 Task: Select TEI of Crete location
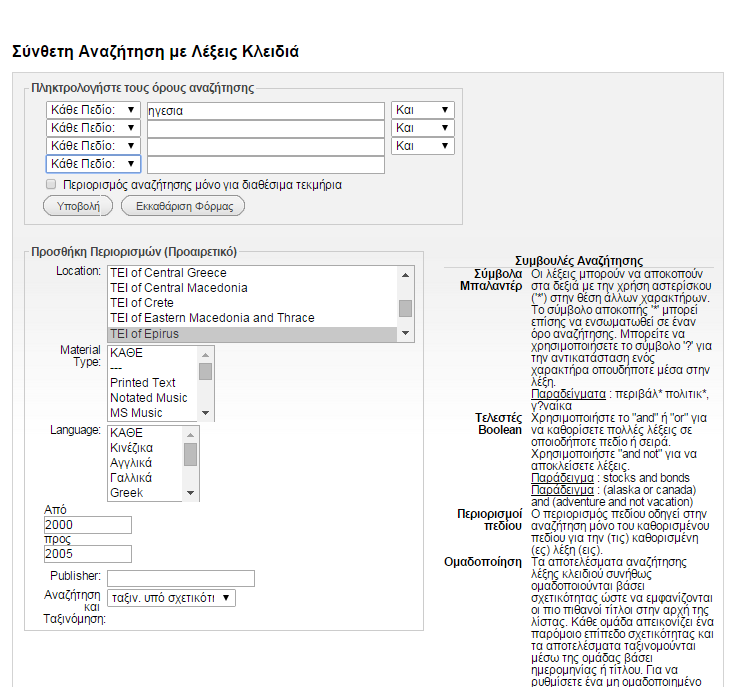(253, 303)
